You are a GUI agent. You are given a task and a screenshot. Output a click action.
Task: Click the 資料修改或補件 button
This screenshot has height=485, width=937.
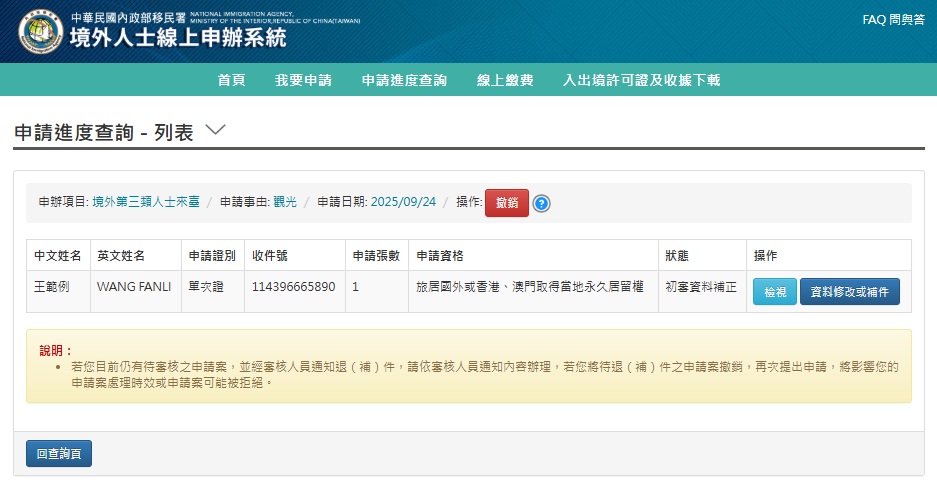pyautogui.click(x=849, y=292)
